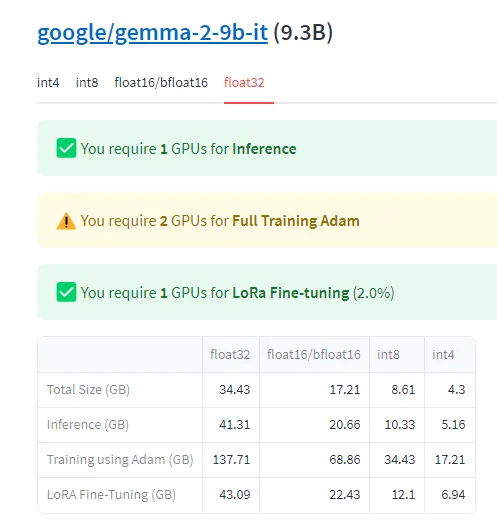Click the 137.71 training cell
Viewport: 497px width, 528px height.
[x=231, y=460]
